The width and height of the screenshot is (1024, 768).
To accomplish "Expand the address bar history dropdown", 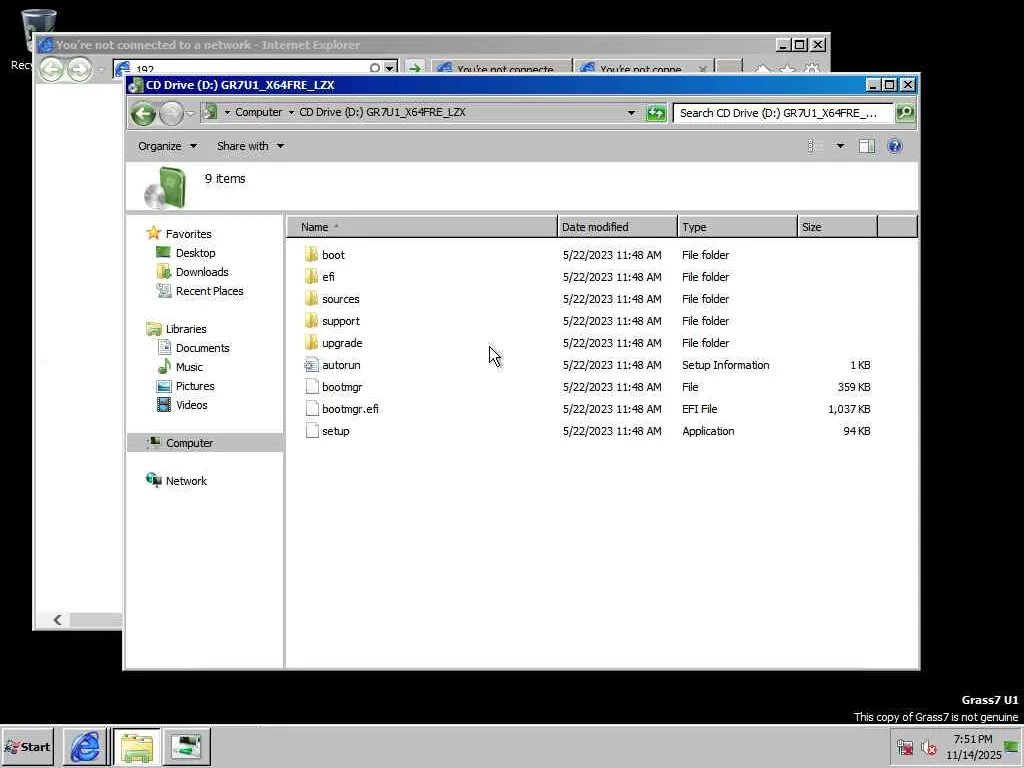I will click(632, 113).
